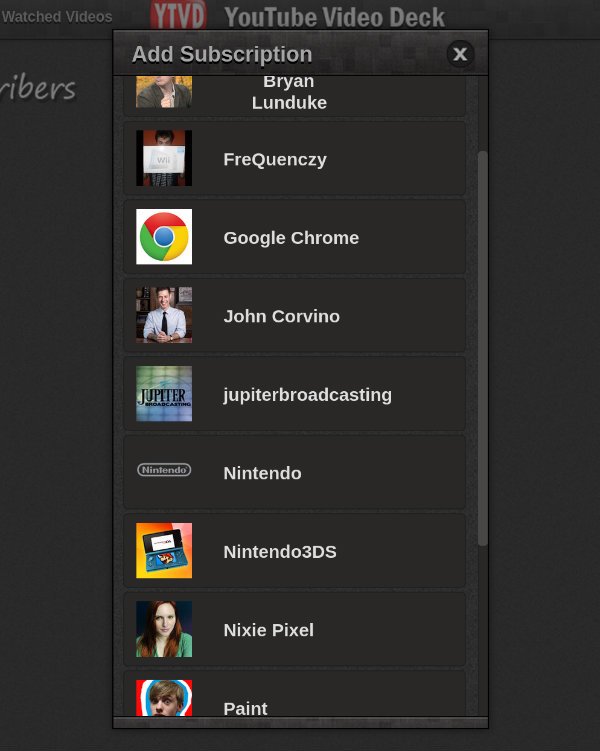Image resolution: width=600 pixels, height=751 pixels.
Task: Select the FreQuenczy channel name
Action: [275, 159]
